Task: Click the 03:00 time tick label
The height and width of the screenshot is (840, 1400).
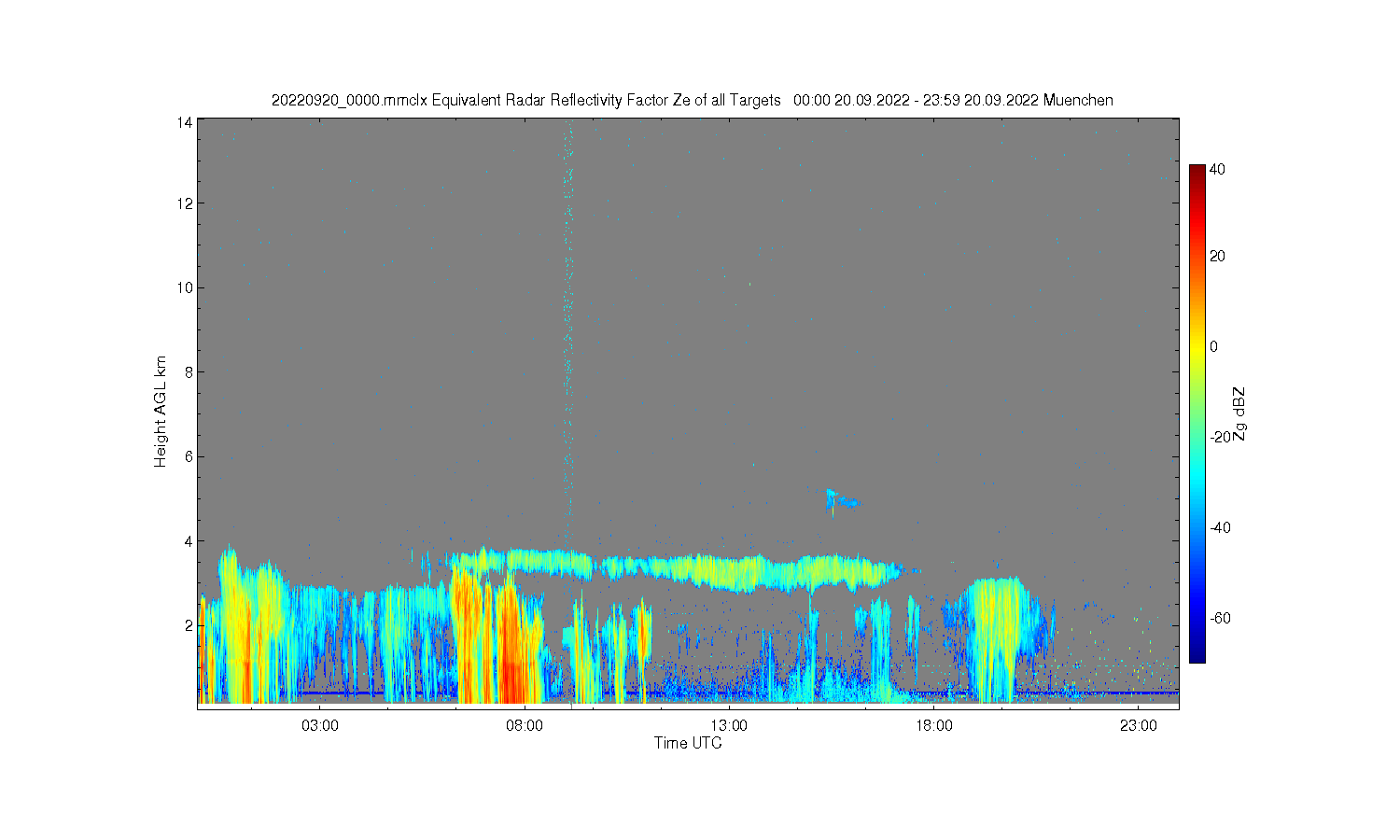Action: (x=320, y=725)
